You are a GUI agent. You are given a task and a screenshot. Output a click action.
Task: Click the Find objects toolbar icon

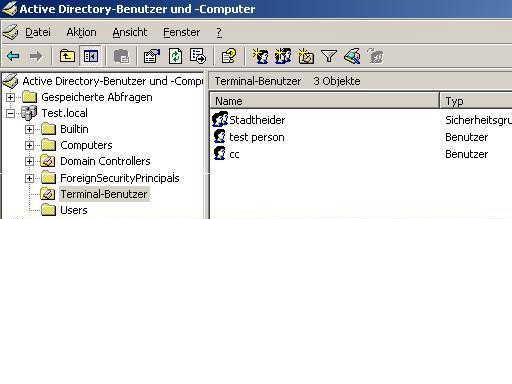(x=352, y=56)
